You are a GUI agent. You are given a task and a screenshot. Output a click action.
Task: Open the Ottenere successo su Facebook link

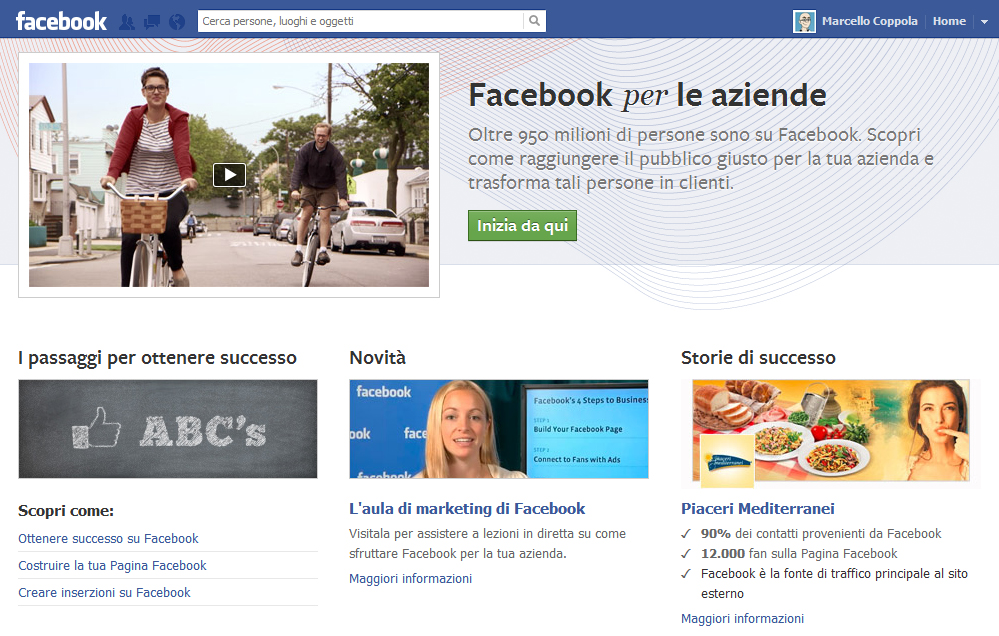[x=108, y=538]
